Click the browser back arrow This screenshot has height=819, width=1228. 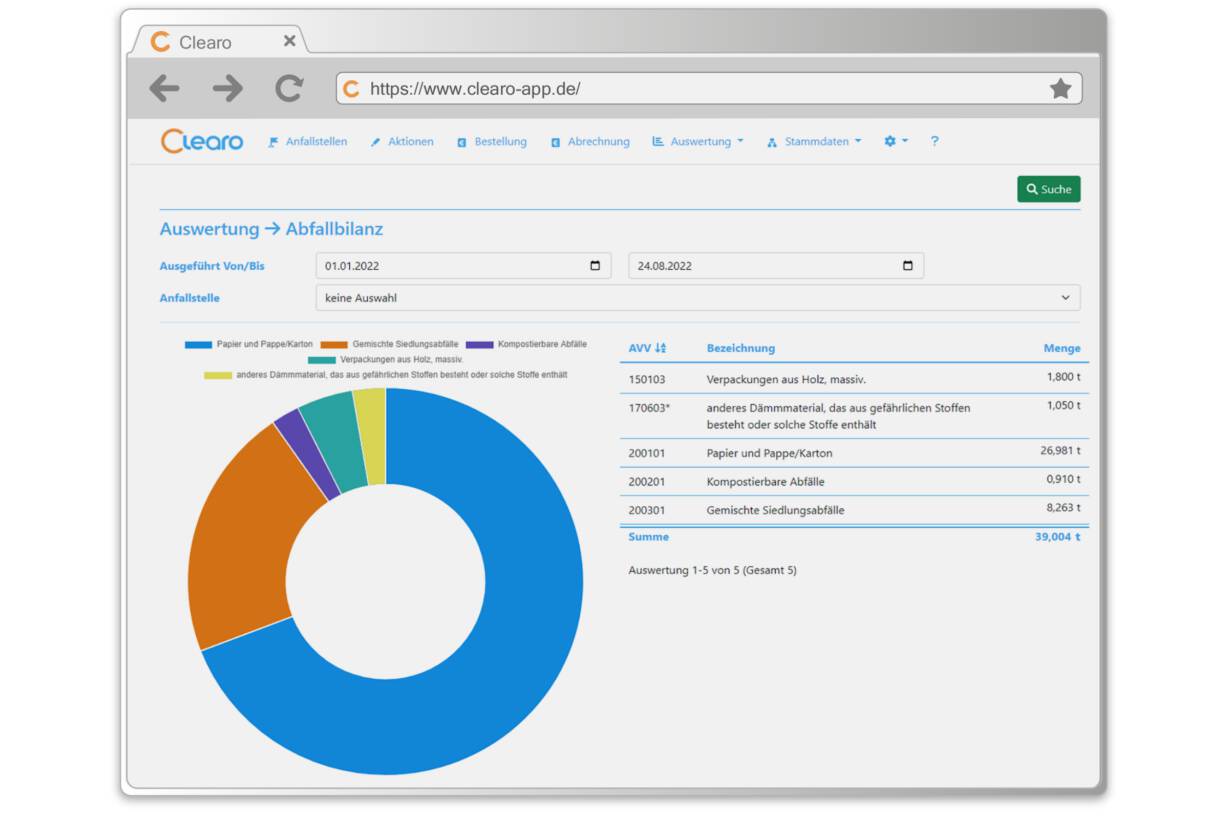tap(164, 88)
